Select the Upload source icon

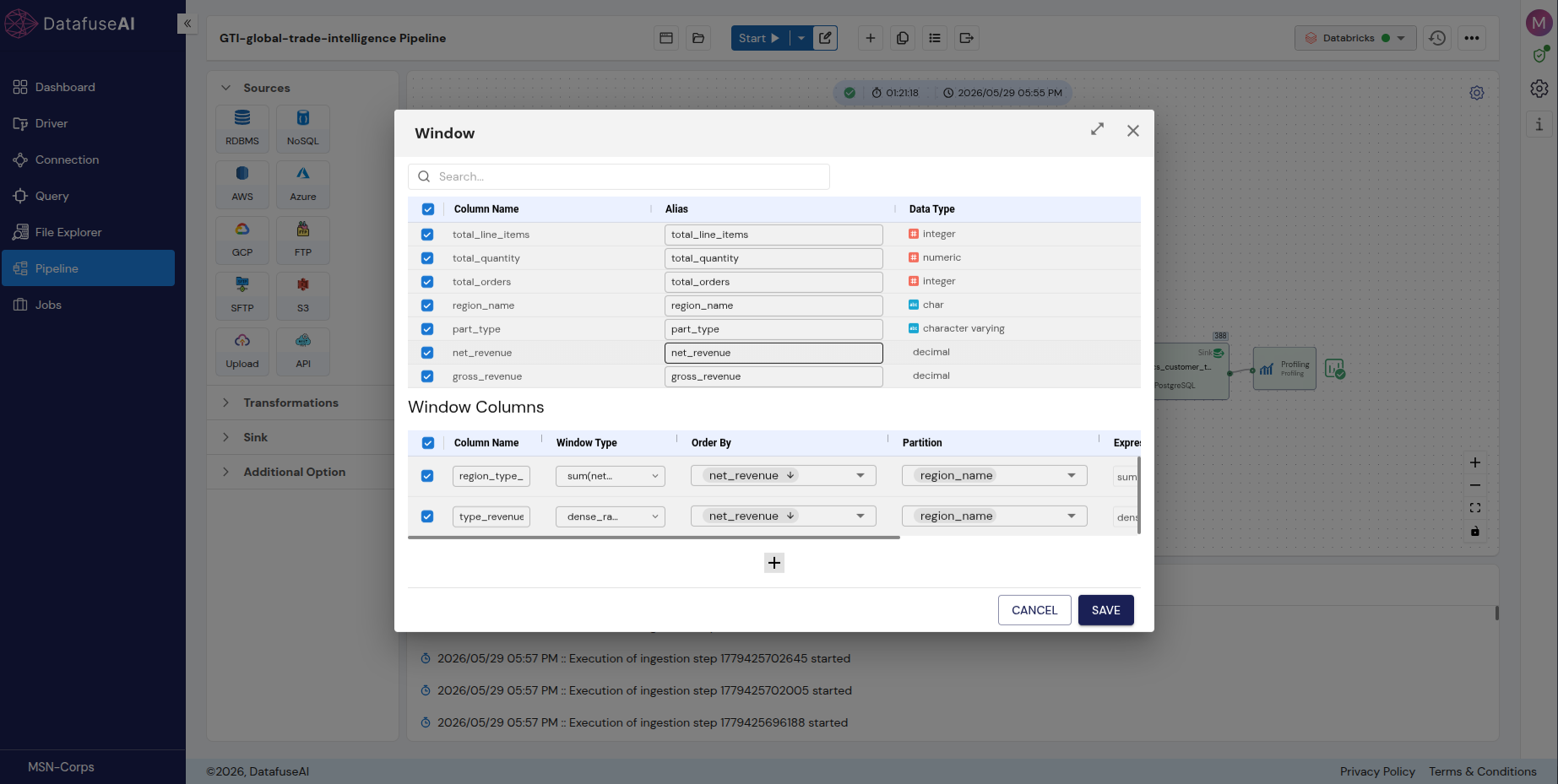242,351
